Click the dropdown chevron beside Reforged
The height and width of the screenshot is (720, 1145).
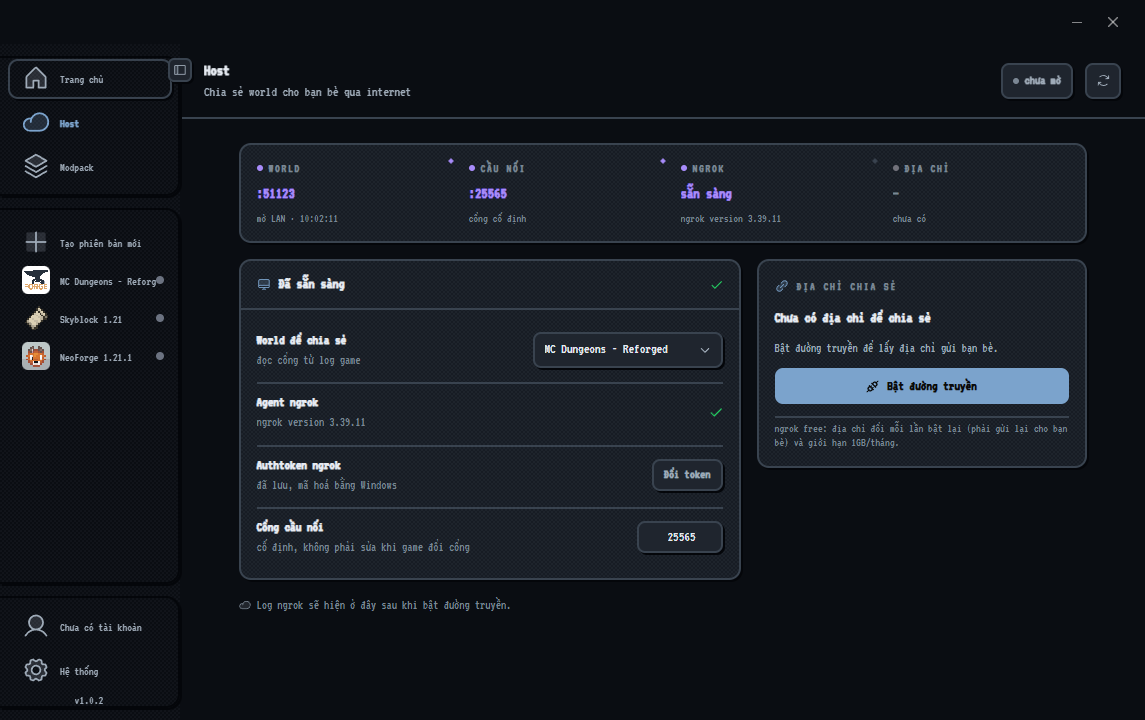705,350
